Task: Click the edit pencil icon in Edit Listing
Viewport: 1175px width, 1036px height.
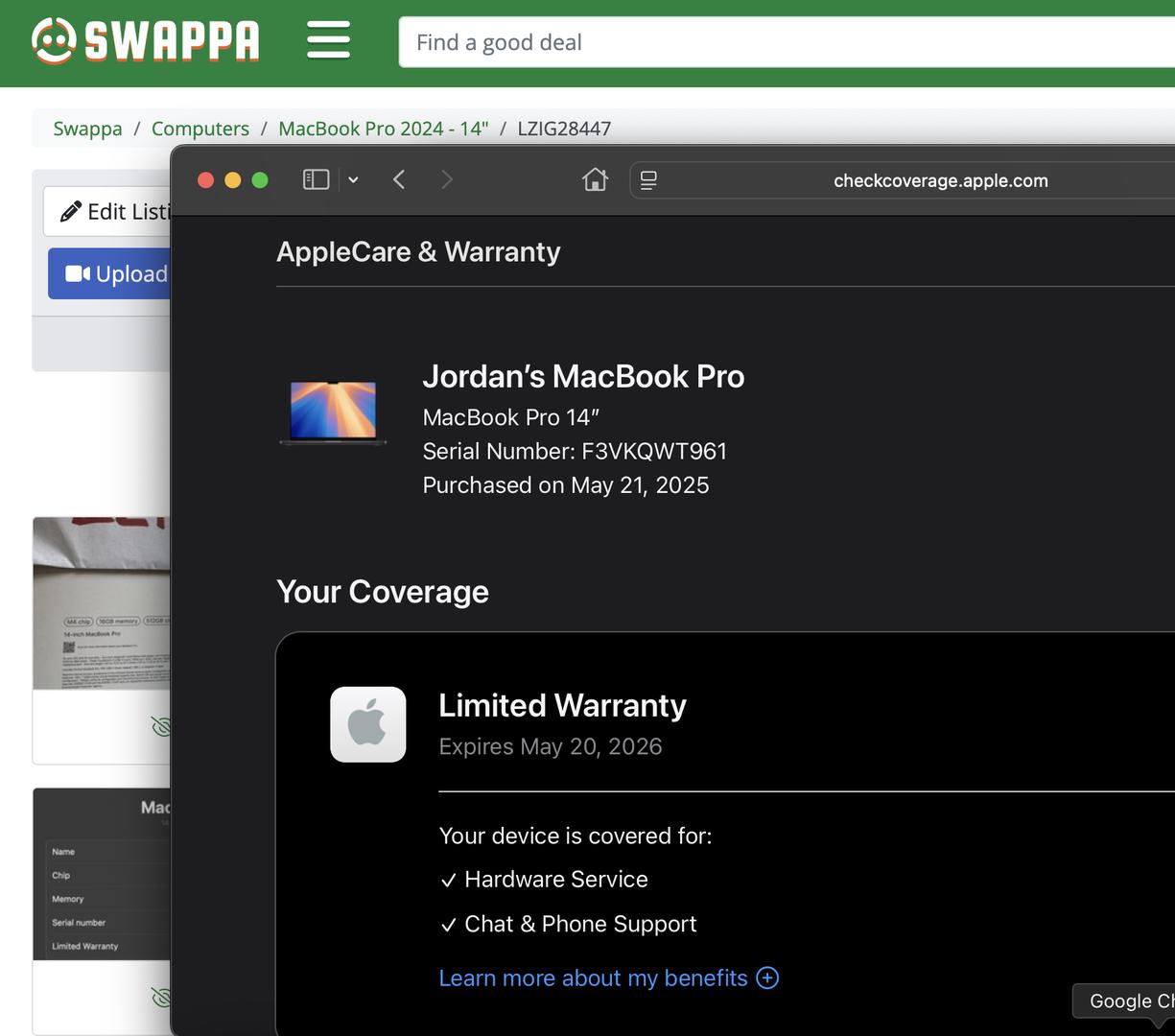Action: [71, 212]
